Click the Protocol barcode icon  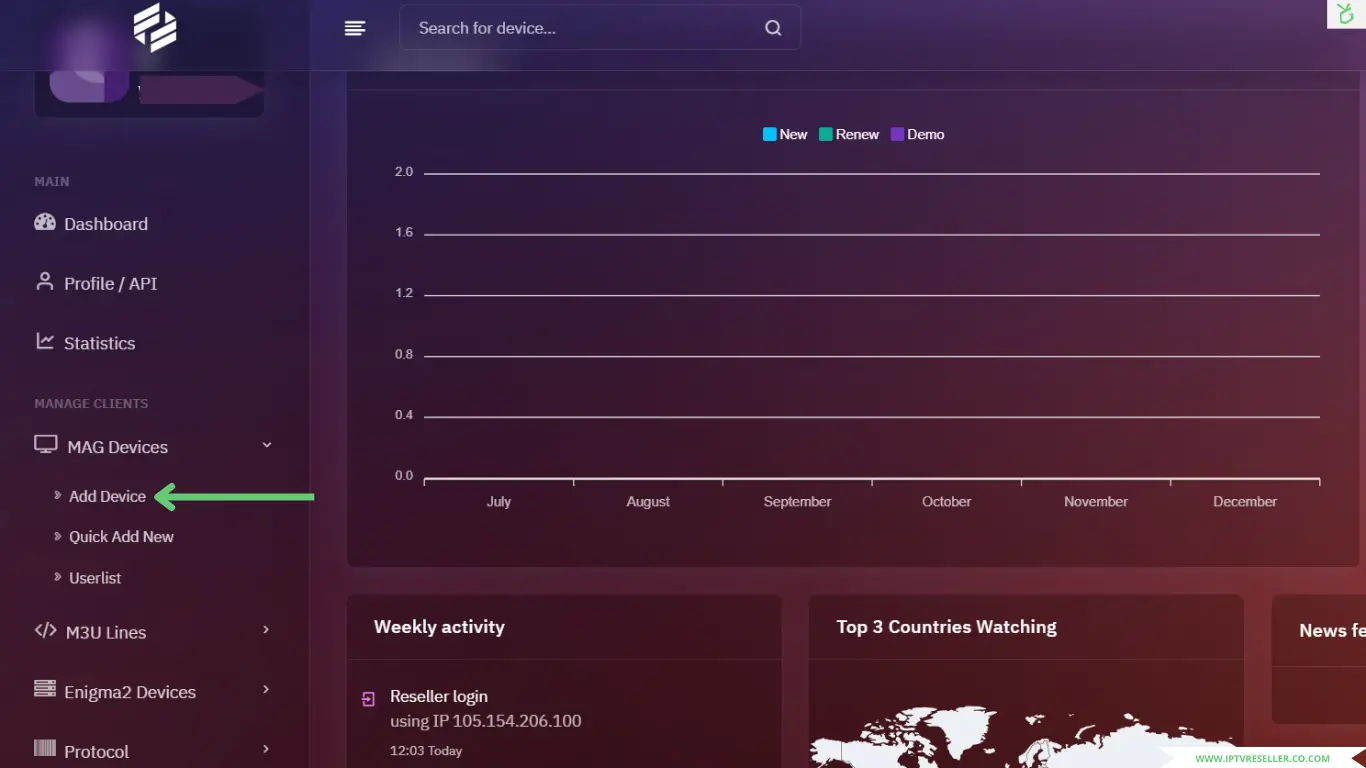[x=45, y=749]
